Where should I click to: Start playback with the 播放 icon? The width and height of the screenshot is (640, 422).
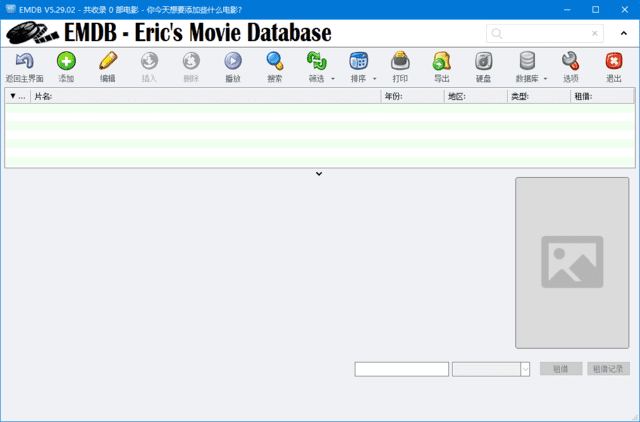coord(233,61)
